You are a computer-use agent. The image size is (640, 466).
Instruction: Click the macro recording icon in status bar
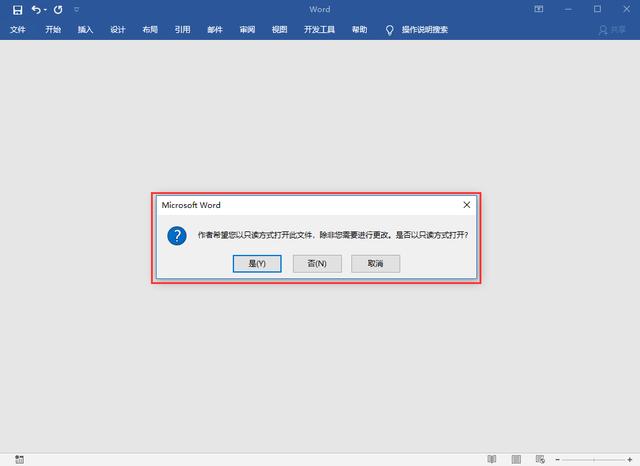(x=19, y=459)
